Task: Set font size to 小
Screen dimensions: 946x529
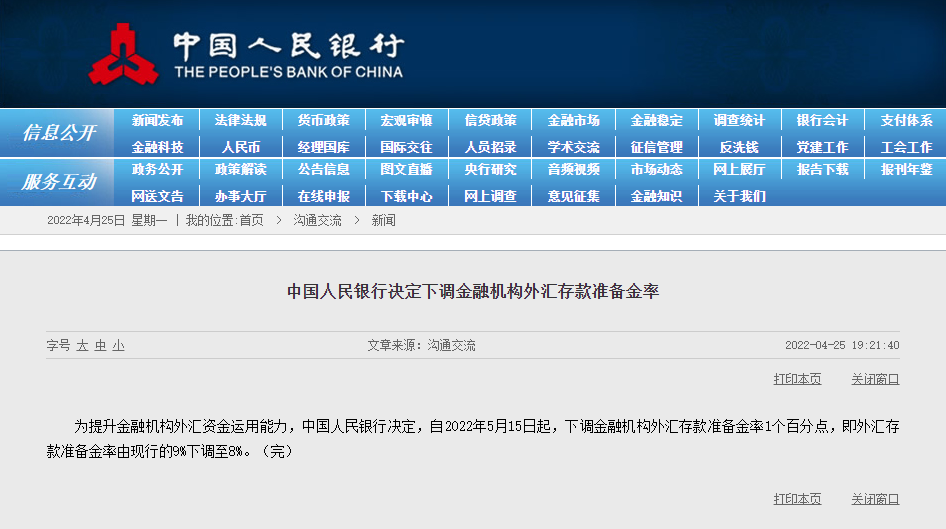Action: point(118,345)
